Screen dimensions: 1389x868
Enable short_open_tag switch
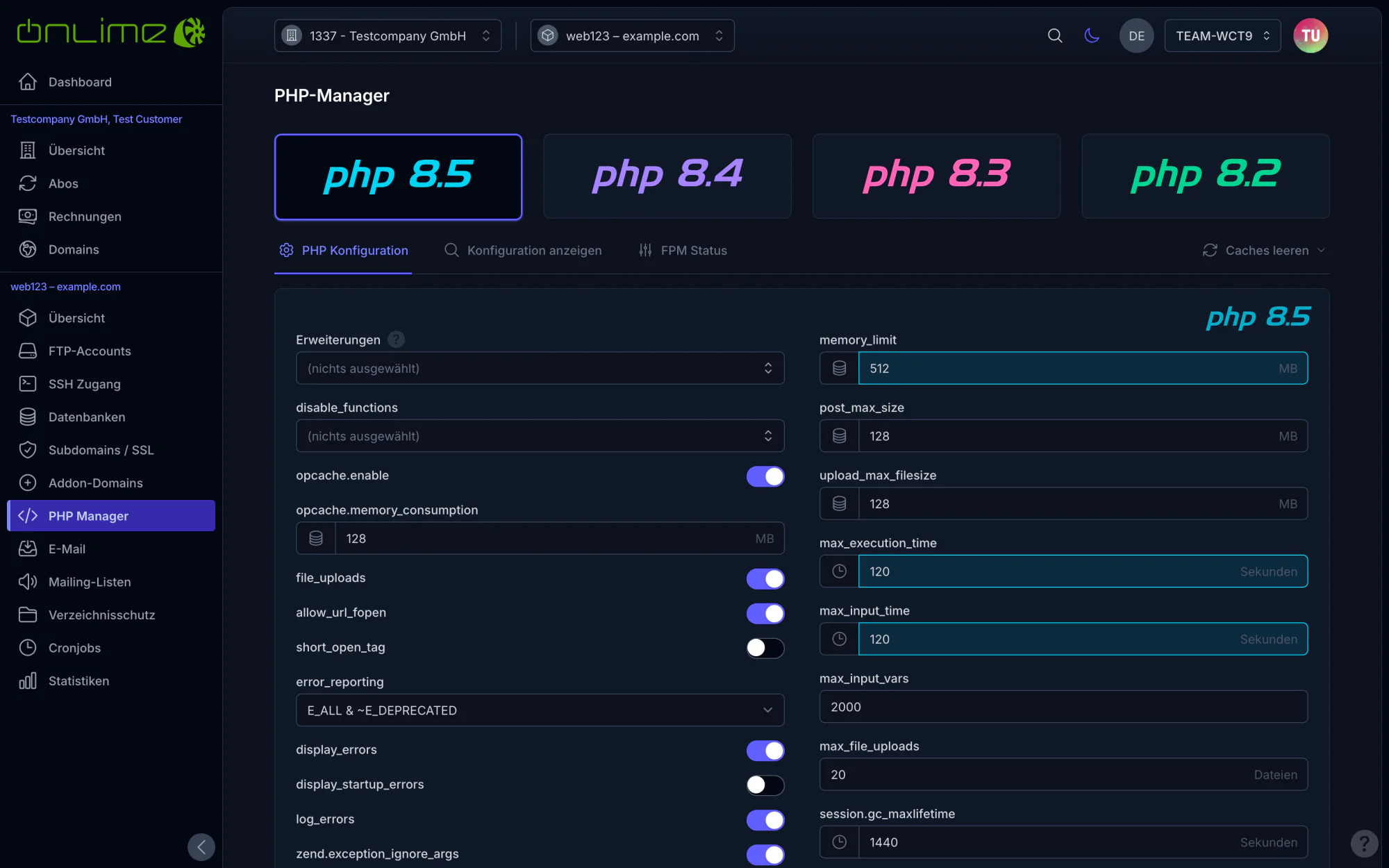765,648
